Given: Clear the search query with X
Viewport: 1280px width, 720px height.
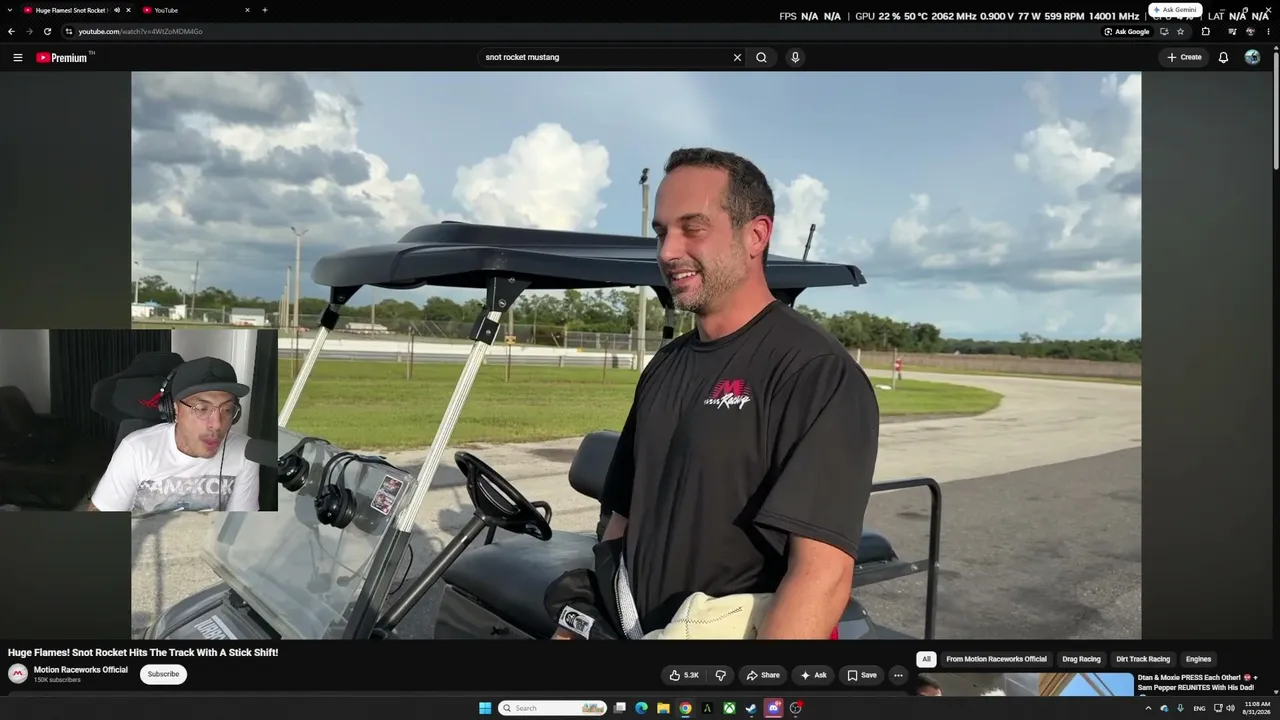Looking at the screenshot, I should (737, 57).
